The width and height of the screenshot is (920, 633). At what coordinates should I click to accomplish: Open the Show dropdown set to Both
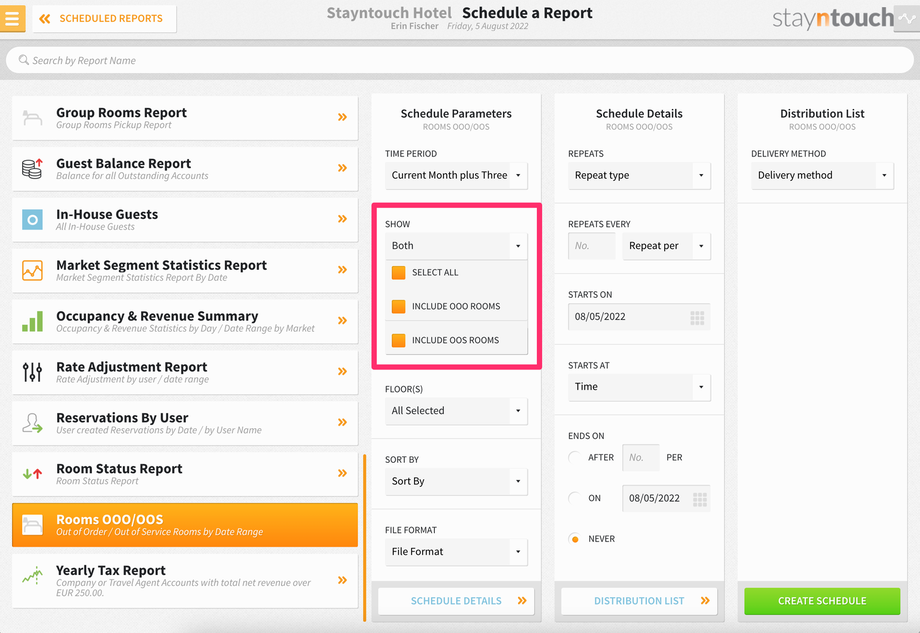pos(456,246)
